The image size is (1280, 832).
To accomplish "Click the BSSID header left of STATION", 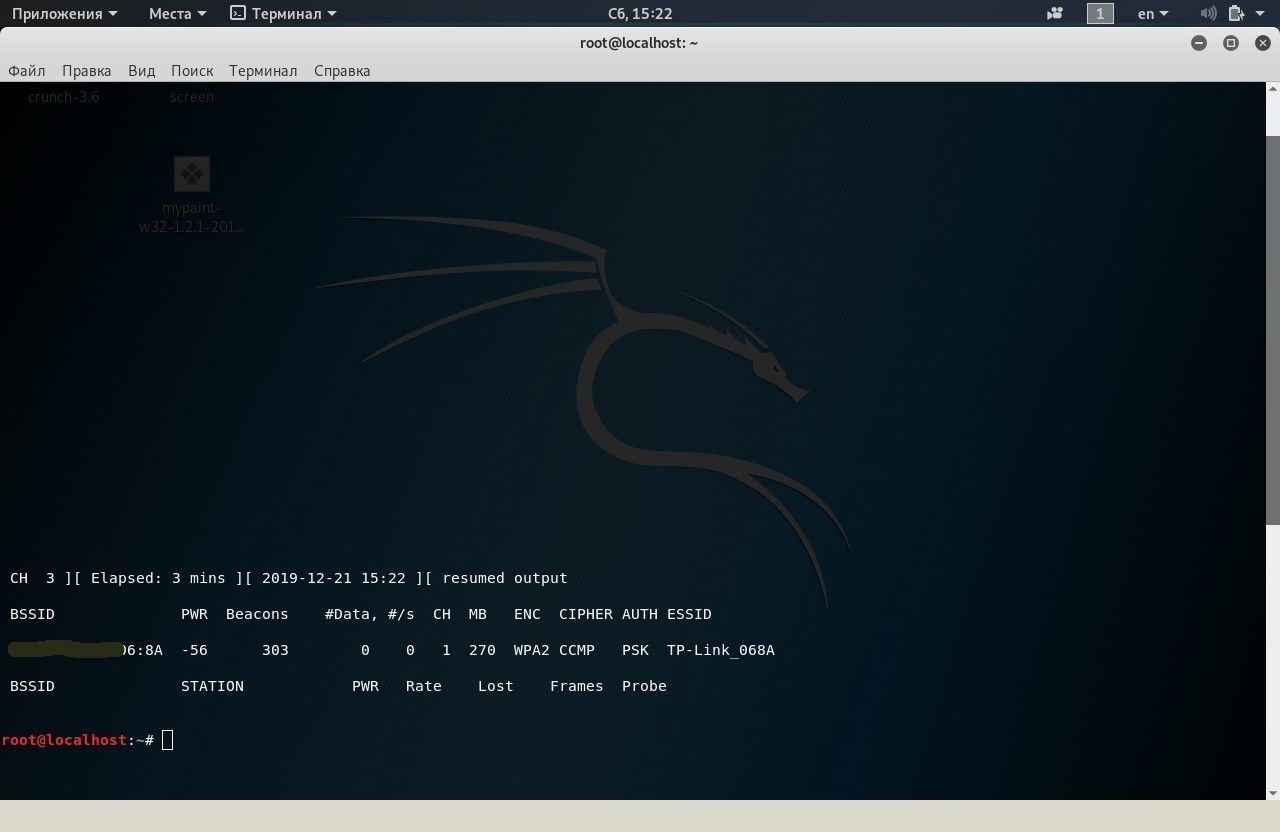I will pyautogui.click(x=32, y=686).
